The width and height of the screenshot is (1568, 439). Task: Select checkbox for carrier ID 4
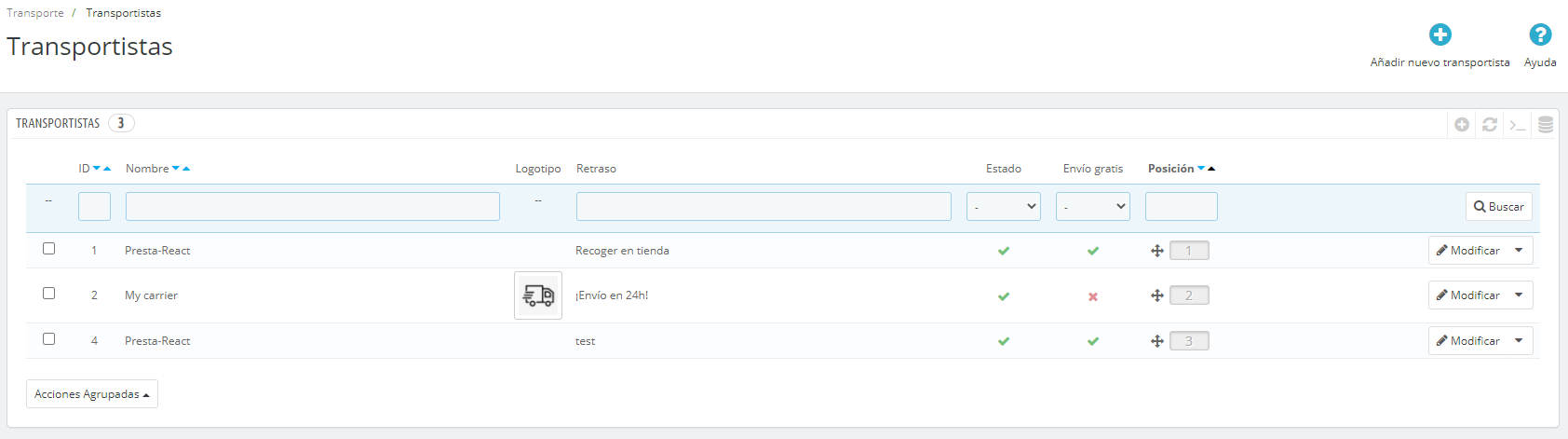[49, 339]
